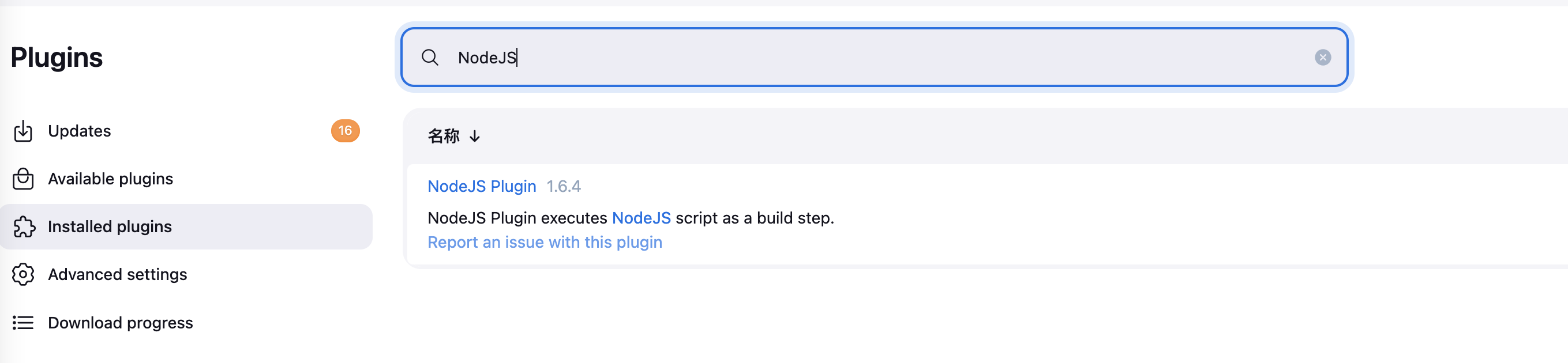The width and height of the screenshot is (1568, 363).
Task: Click the Download progress list icon
Action: [23, 322]
